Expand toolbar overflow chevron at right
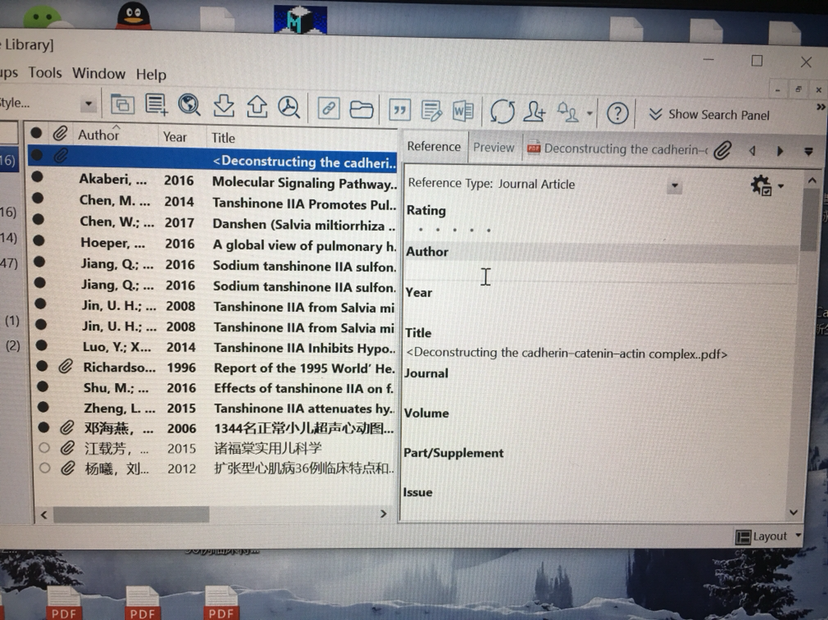The height and width of the screenshot is (620, 828). click(x=821, y=107)
